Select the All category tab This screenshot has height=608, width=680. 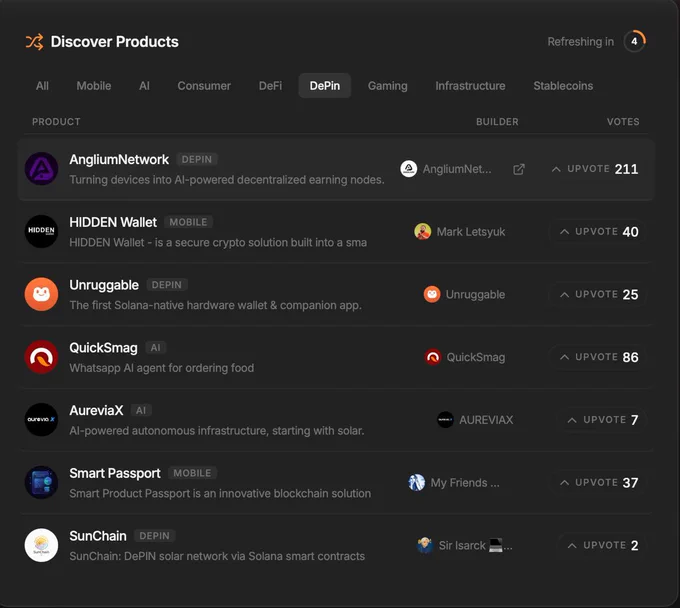(42, 86)
